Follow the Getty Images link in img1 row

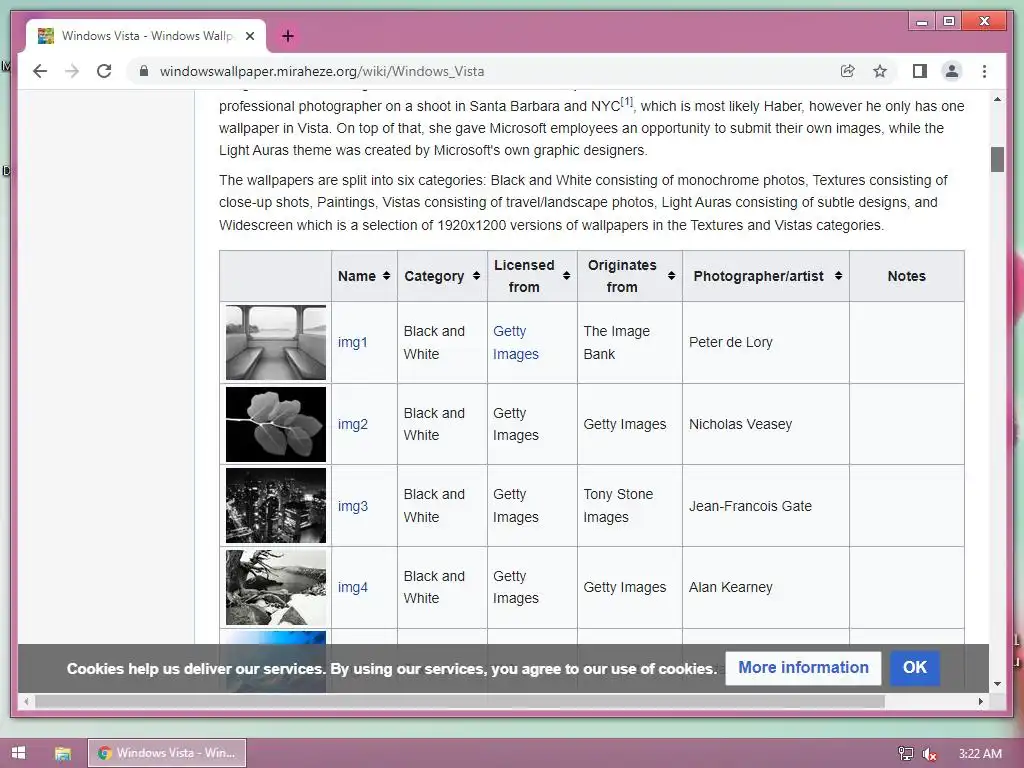coord(515,342)
